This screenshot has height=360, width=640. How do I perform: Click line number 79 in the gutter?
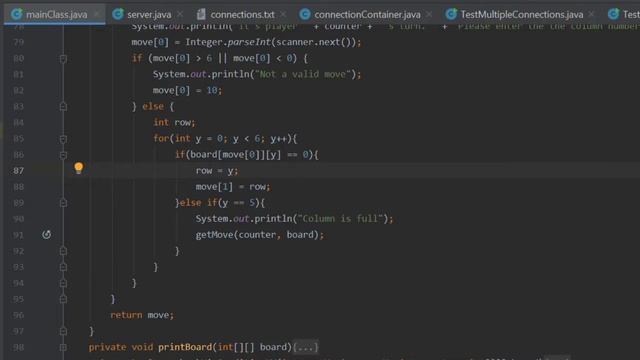pos(18,42)
